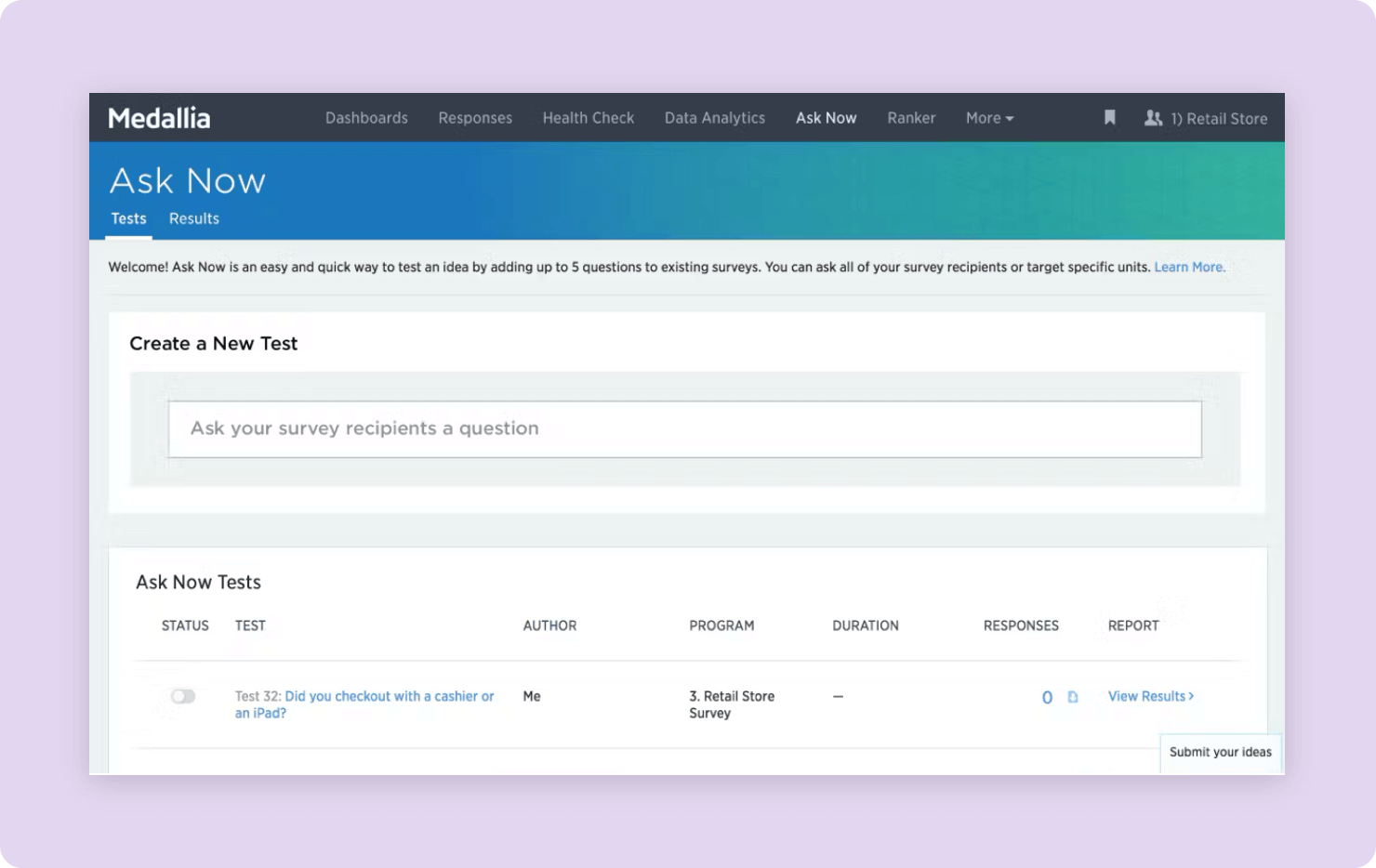Click the View Results link

click(x=1150, y=696)
